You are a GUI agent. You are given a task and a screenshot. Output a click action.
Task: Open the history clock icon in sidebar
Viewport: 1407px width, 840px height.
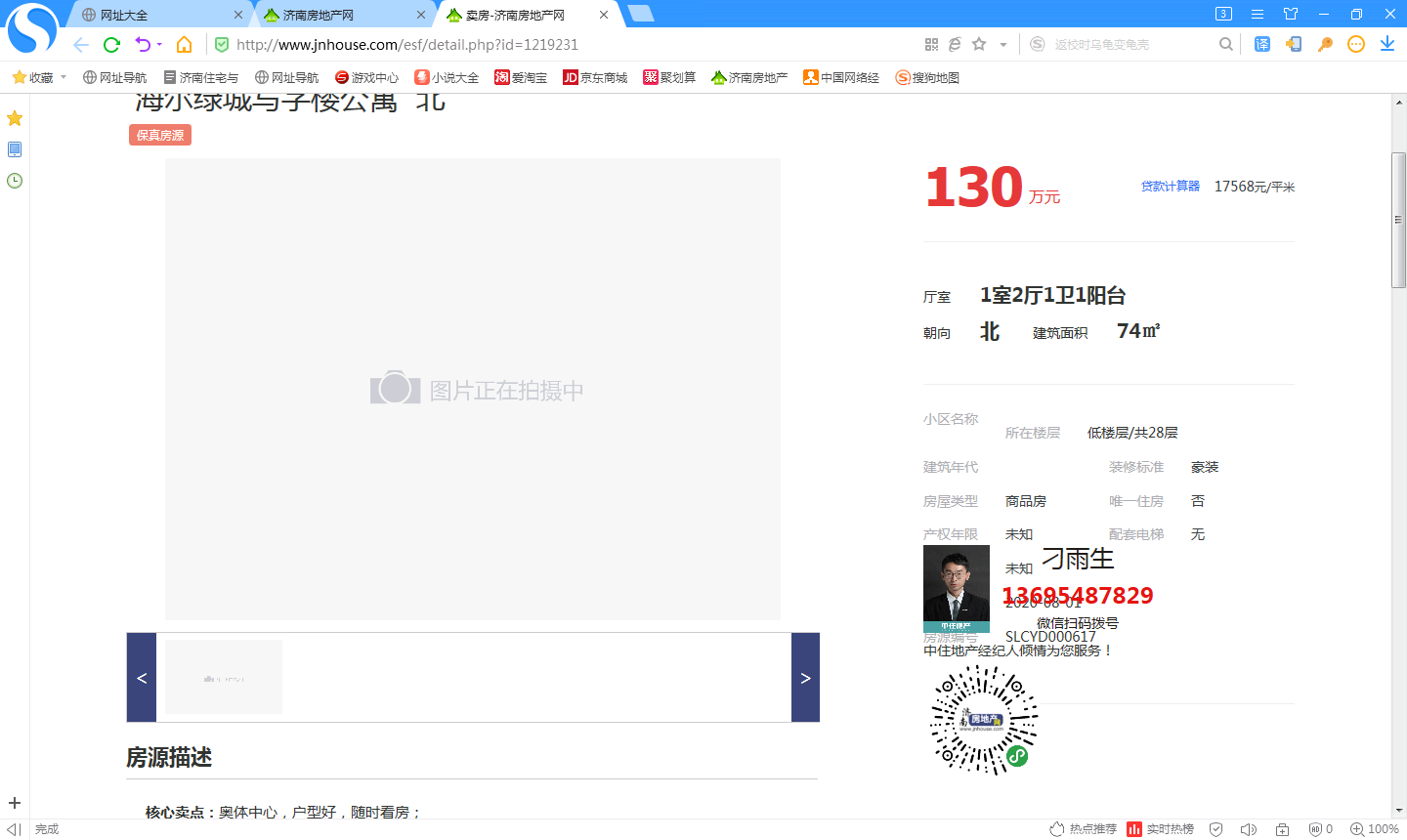(x=14, y=180)
